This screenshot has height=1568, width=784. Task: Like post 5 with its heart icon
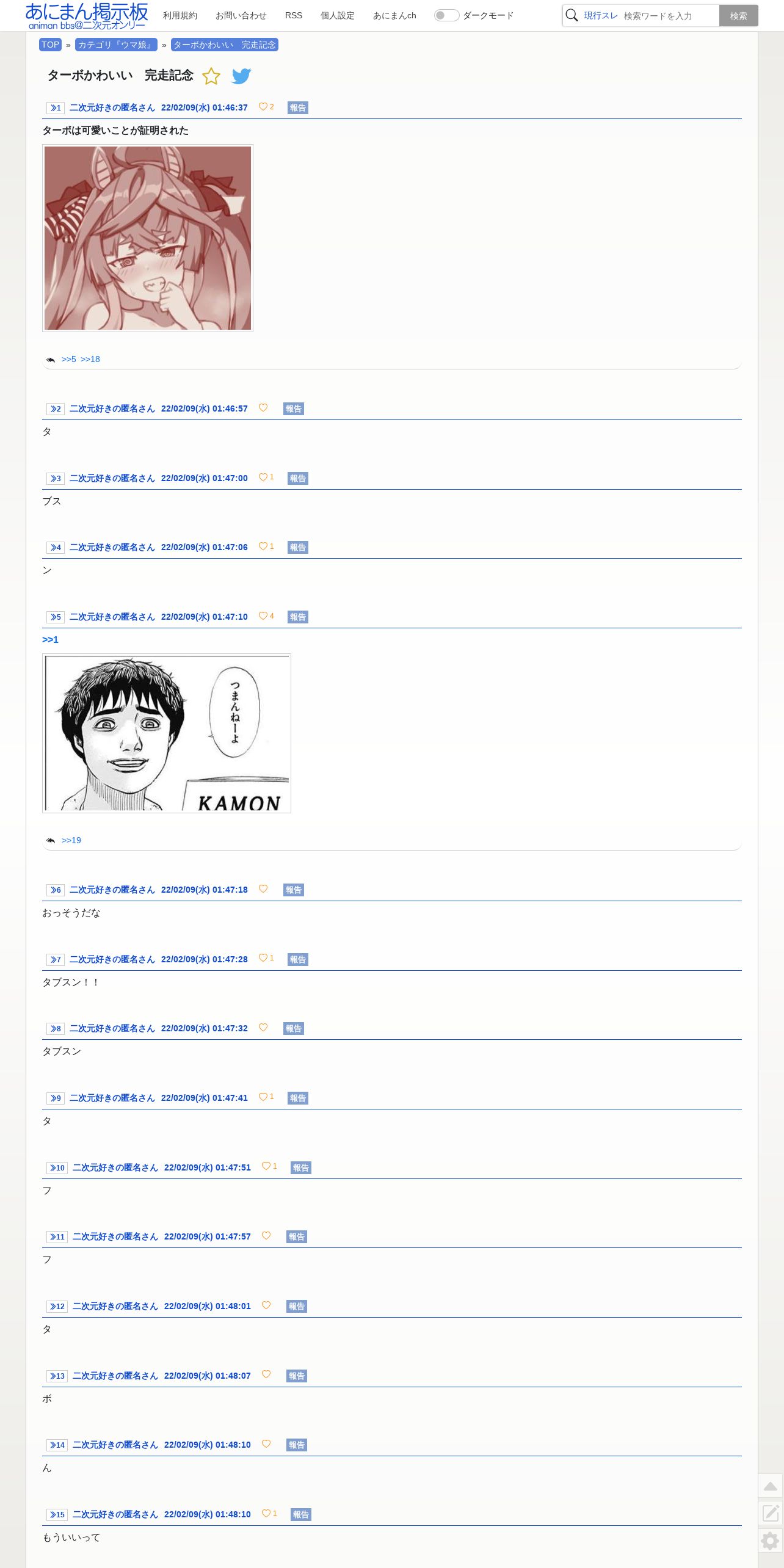(263, 616)
